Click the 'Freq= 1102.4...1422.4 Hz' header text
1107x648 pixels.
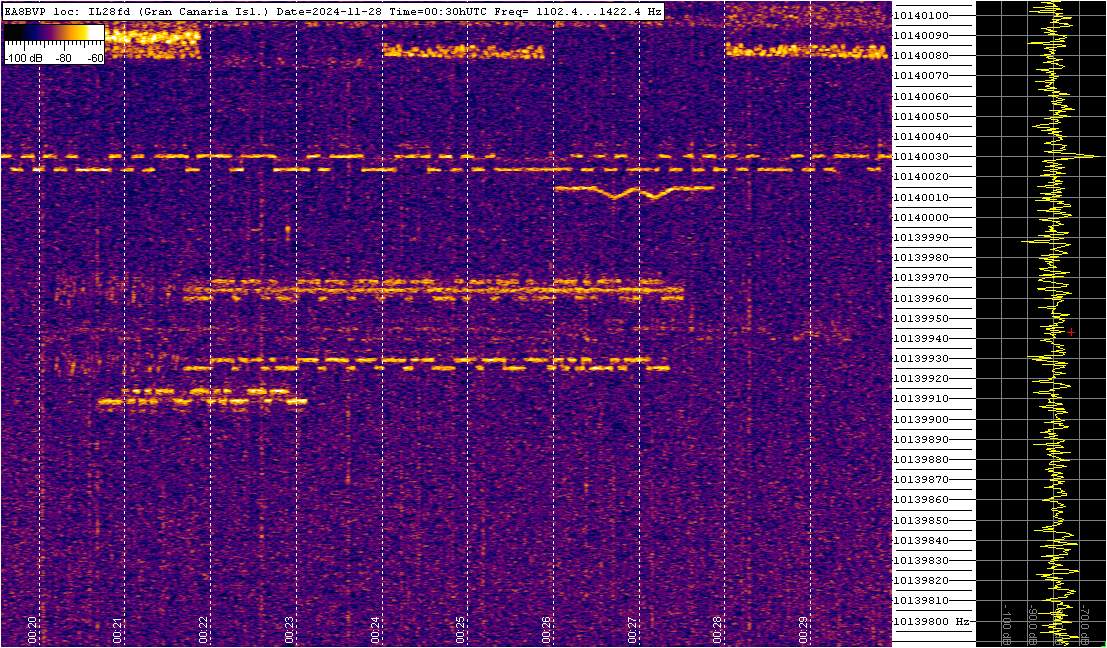[576, 11]
